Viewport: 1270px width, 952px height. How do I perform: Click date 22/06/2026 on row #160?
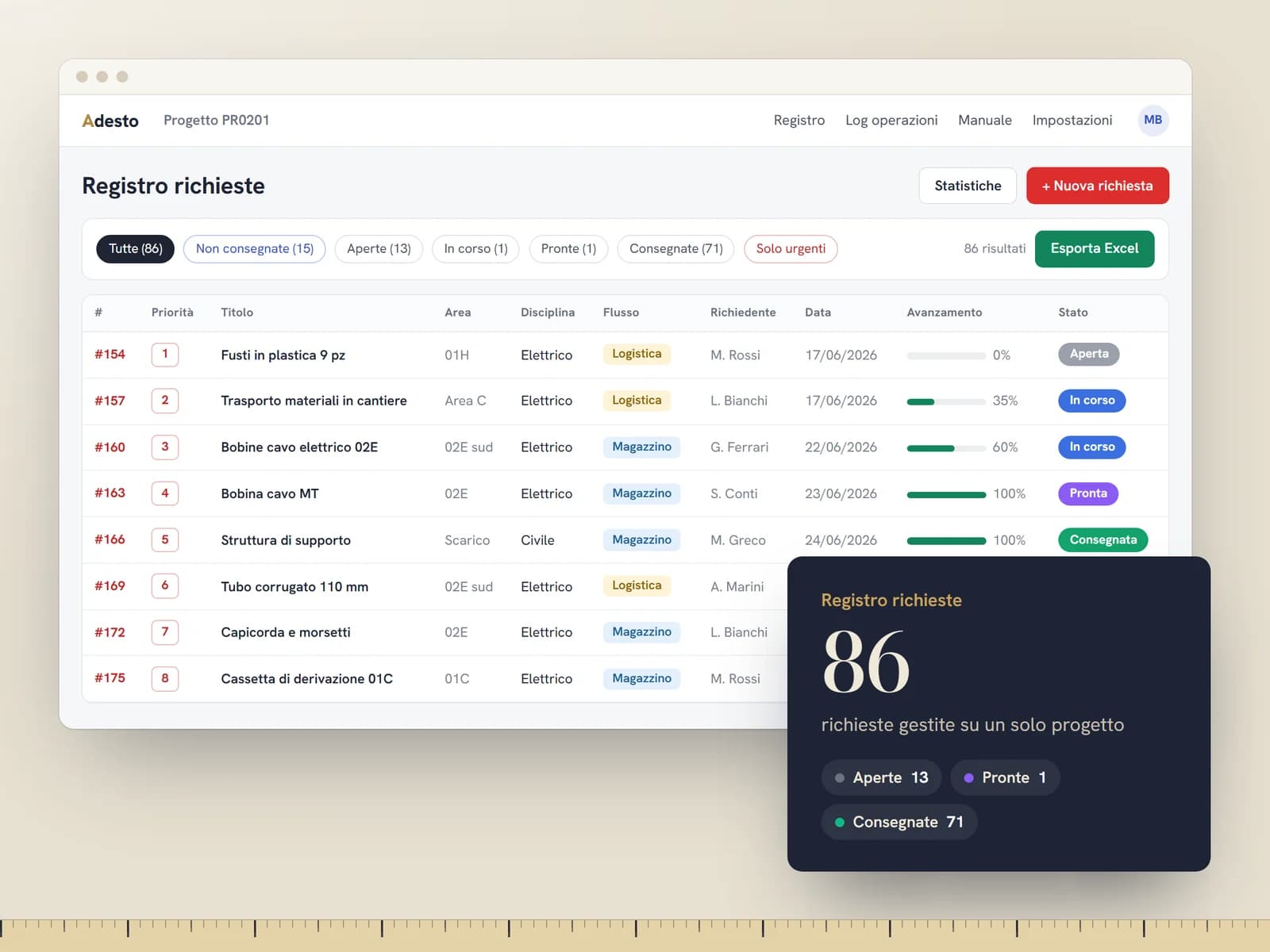tap(841, 447)
